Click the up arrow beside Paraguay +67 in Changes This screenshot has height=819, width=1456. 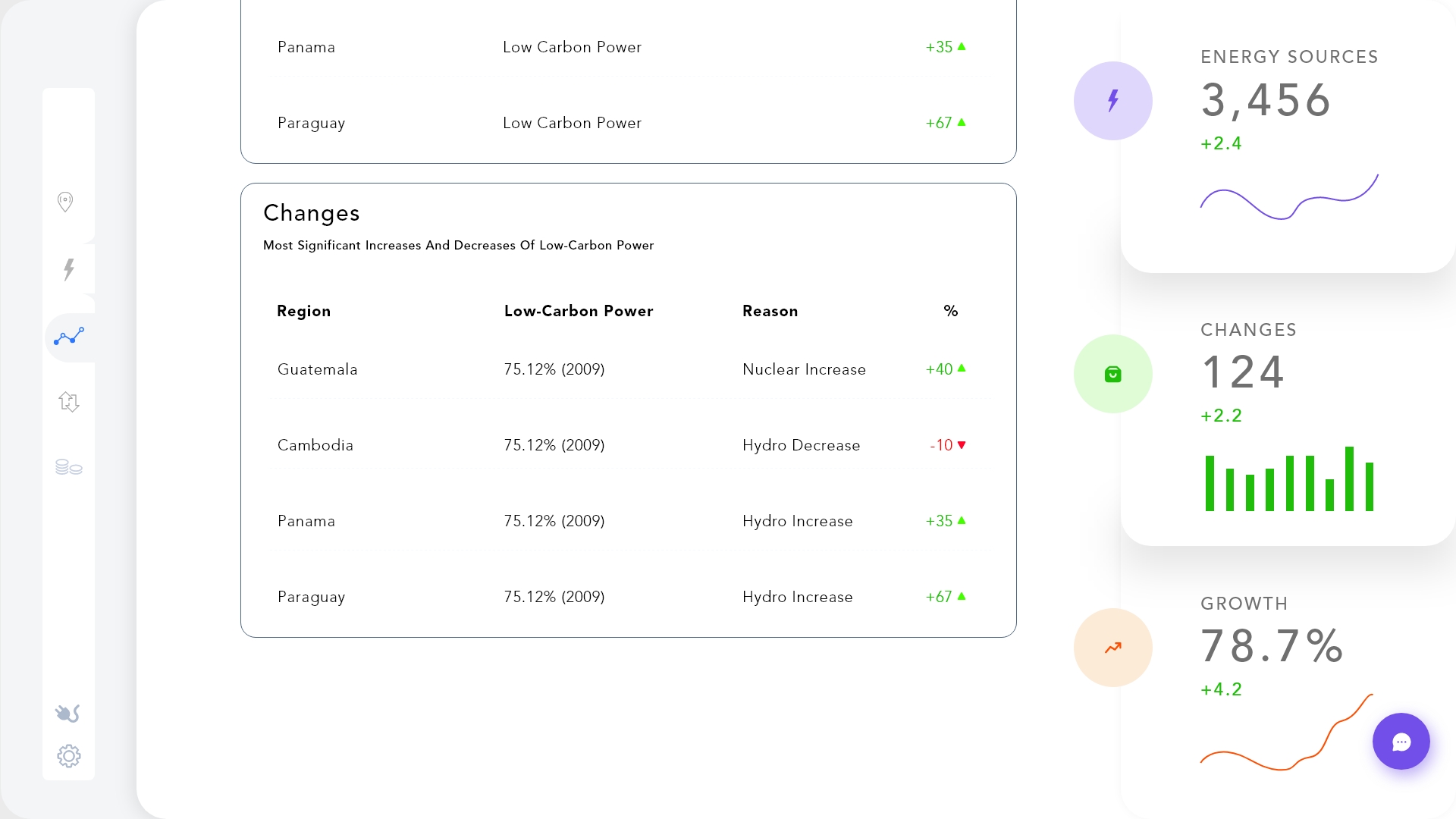pos(962,596)
